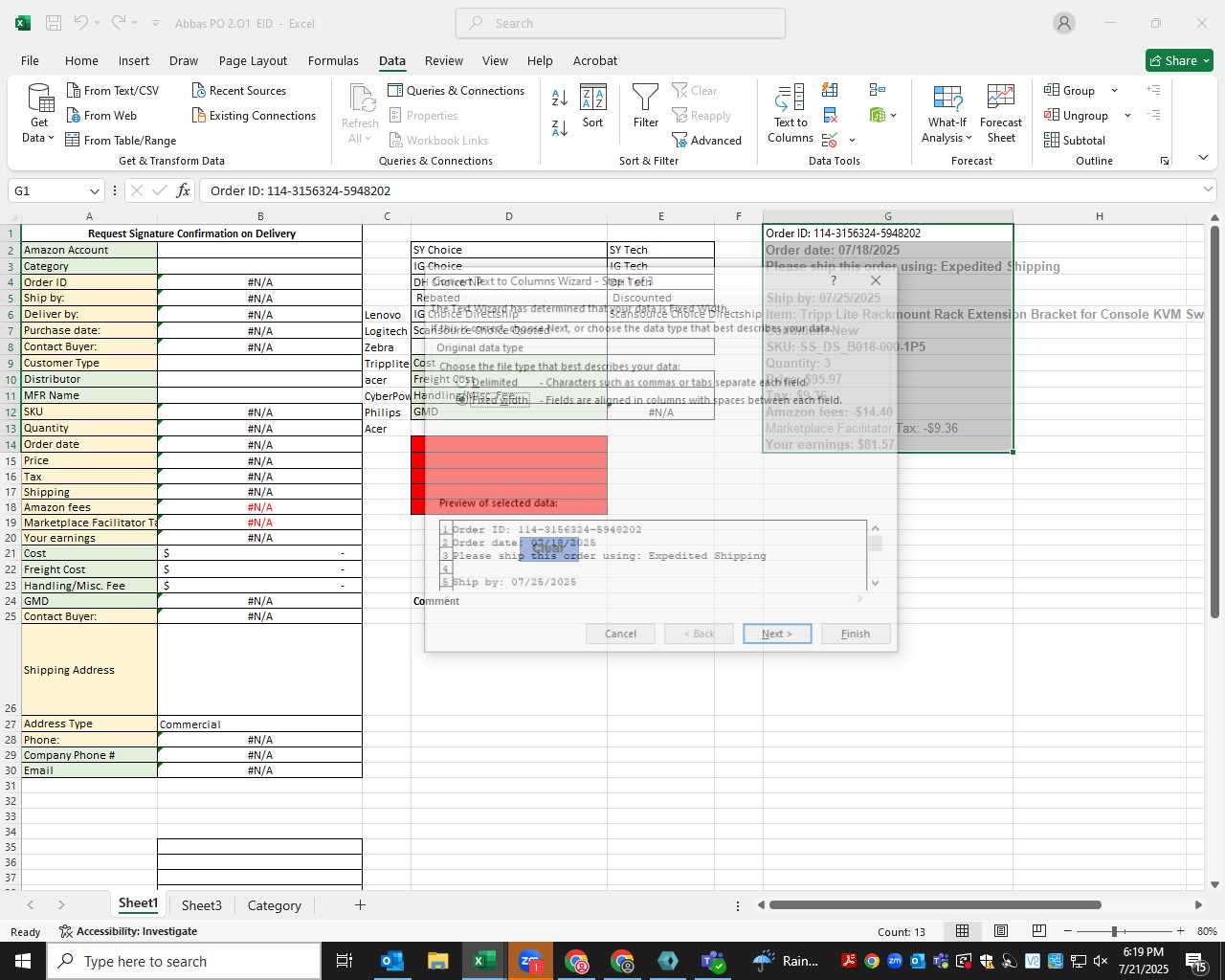Screen dimensions: 1225x980
Task: Click the Advanced filter option
Action: (707, 140)
